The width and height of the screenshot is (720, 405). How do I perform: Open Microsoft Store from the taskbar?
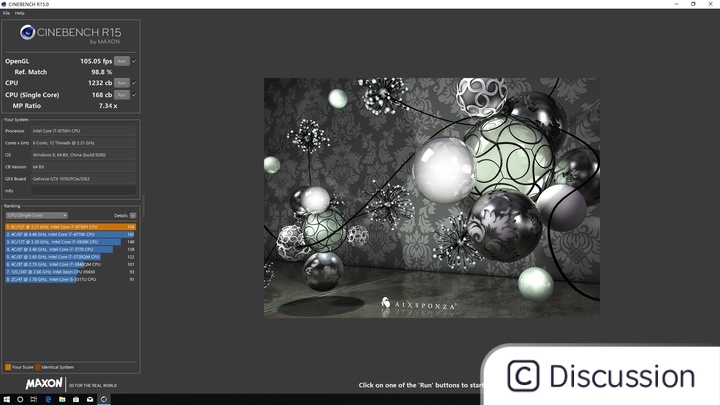click(x=76, y=399)
